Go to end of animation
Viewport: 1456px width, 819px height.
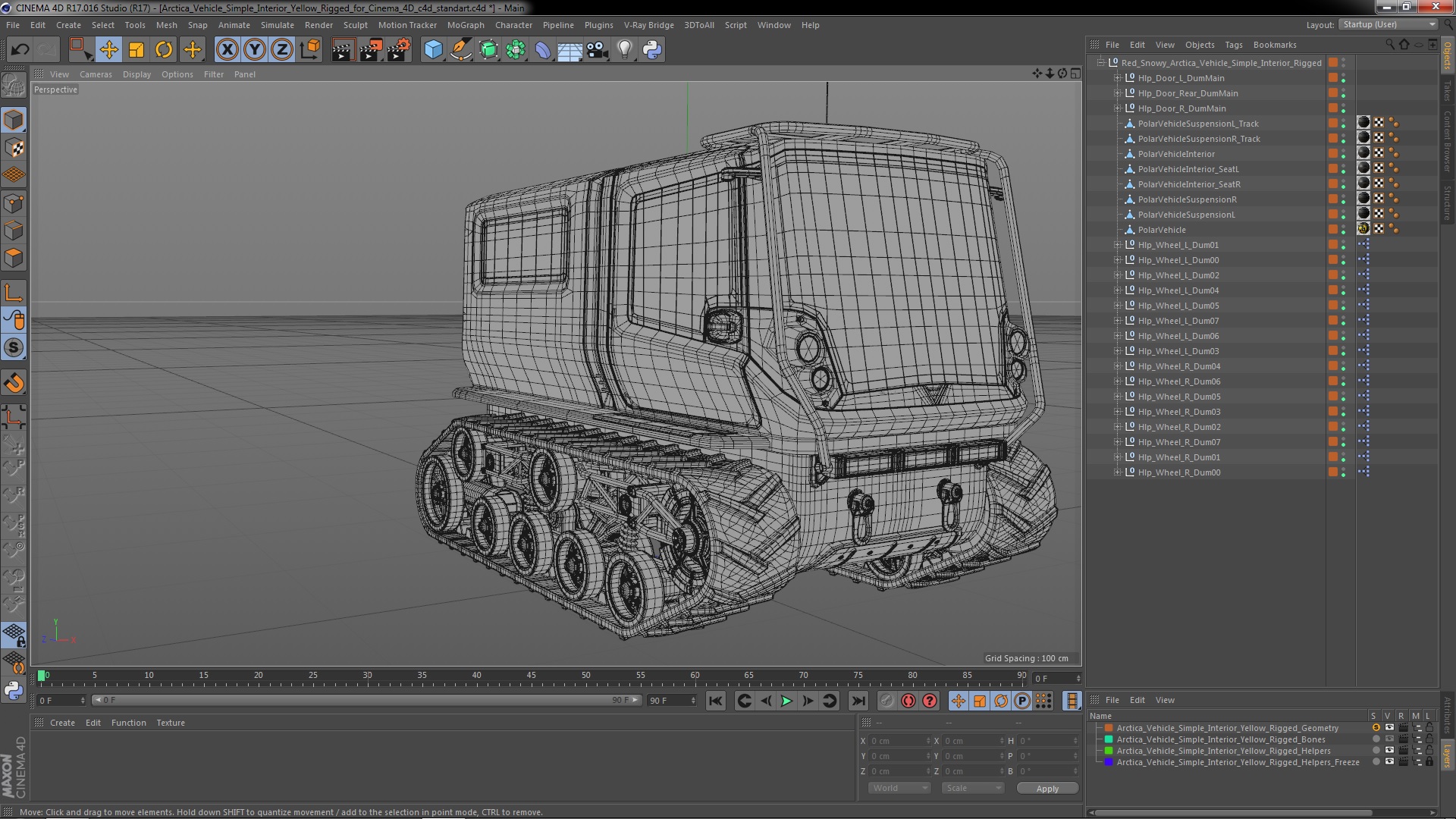858,701
